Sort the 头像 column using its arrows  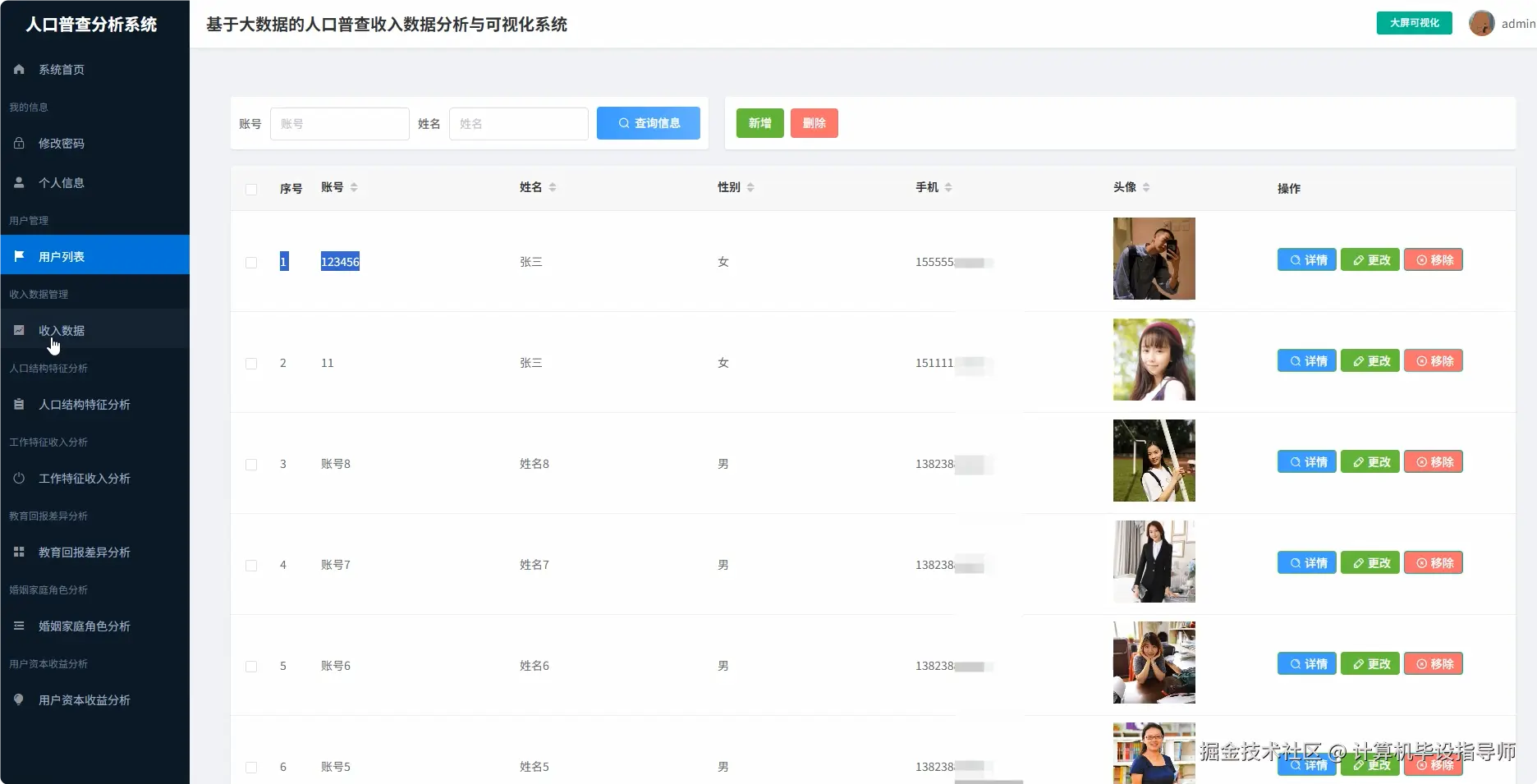click(x=1146, y=187)
